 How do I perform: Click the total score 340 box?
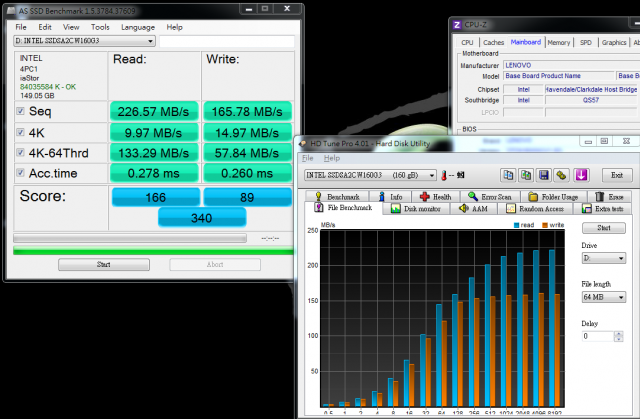(202, 217)
